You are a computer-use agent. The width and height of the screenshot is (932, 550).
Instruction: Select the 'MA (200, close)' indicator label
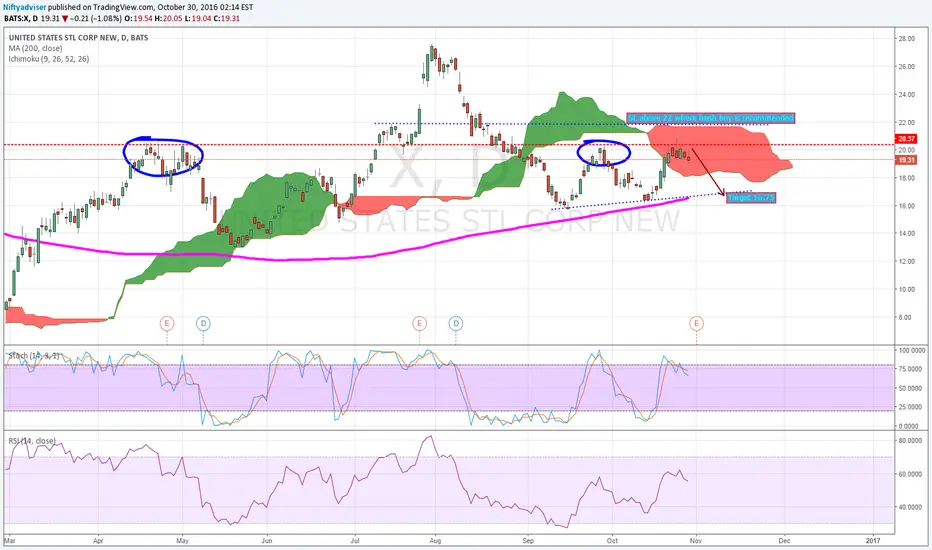[35, 48]
